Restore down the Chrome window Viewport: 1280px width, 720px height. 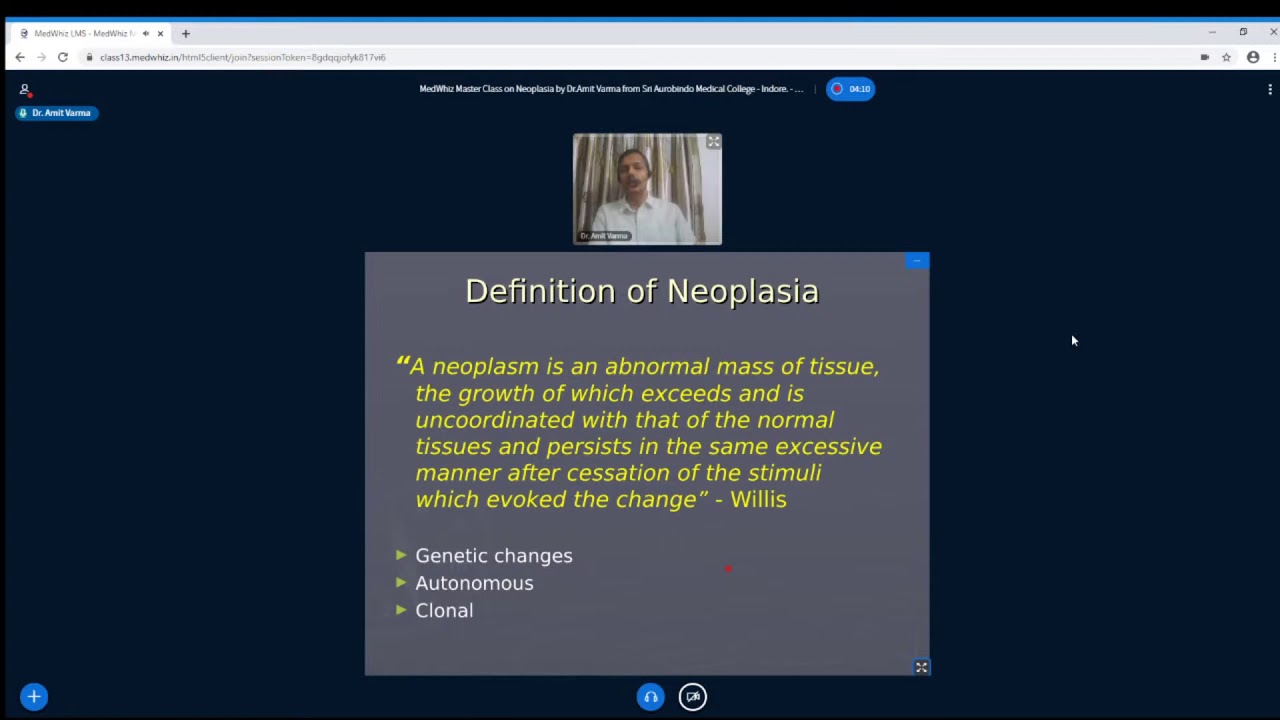(1243, 32)
